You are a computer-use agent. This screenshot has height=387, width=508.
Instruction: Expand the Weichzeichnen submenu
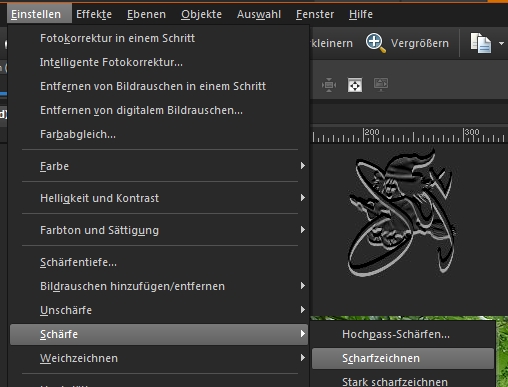[x=159, y=358]
